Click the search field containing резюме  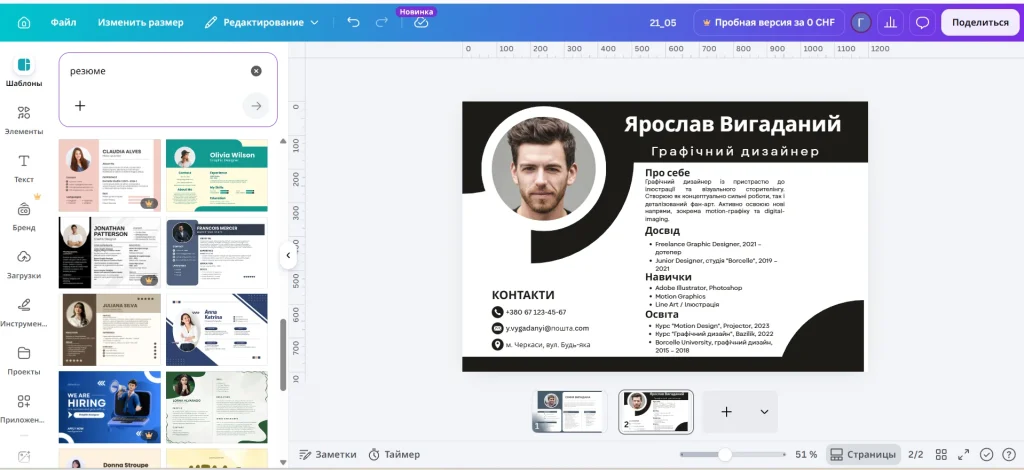(x=157, y=70)
